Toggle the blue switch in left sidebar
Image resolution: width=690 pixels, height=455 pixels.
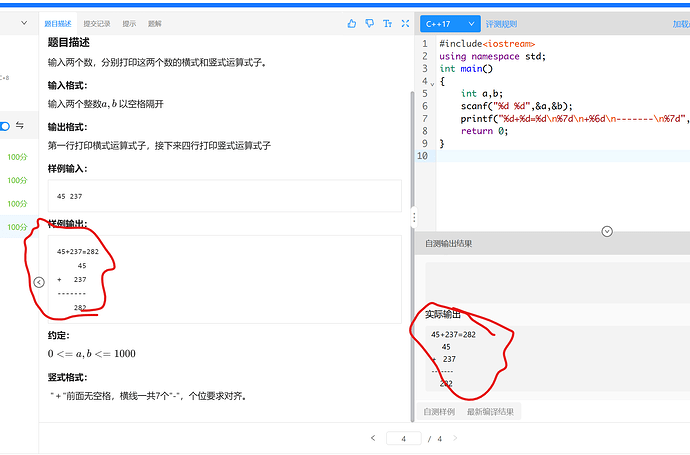pyautogui.click(x=5, y=126)
